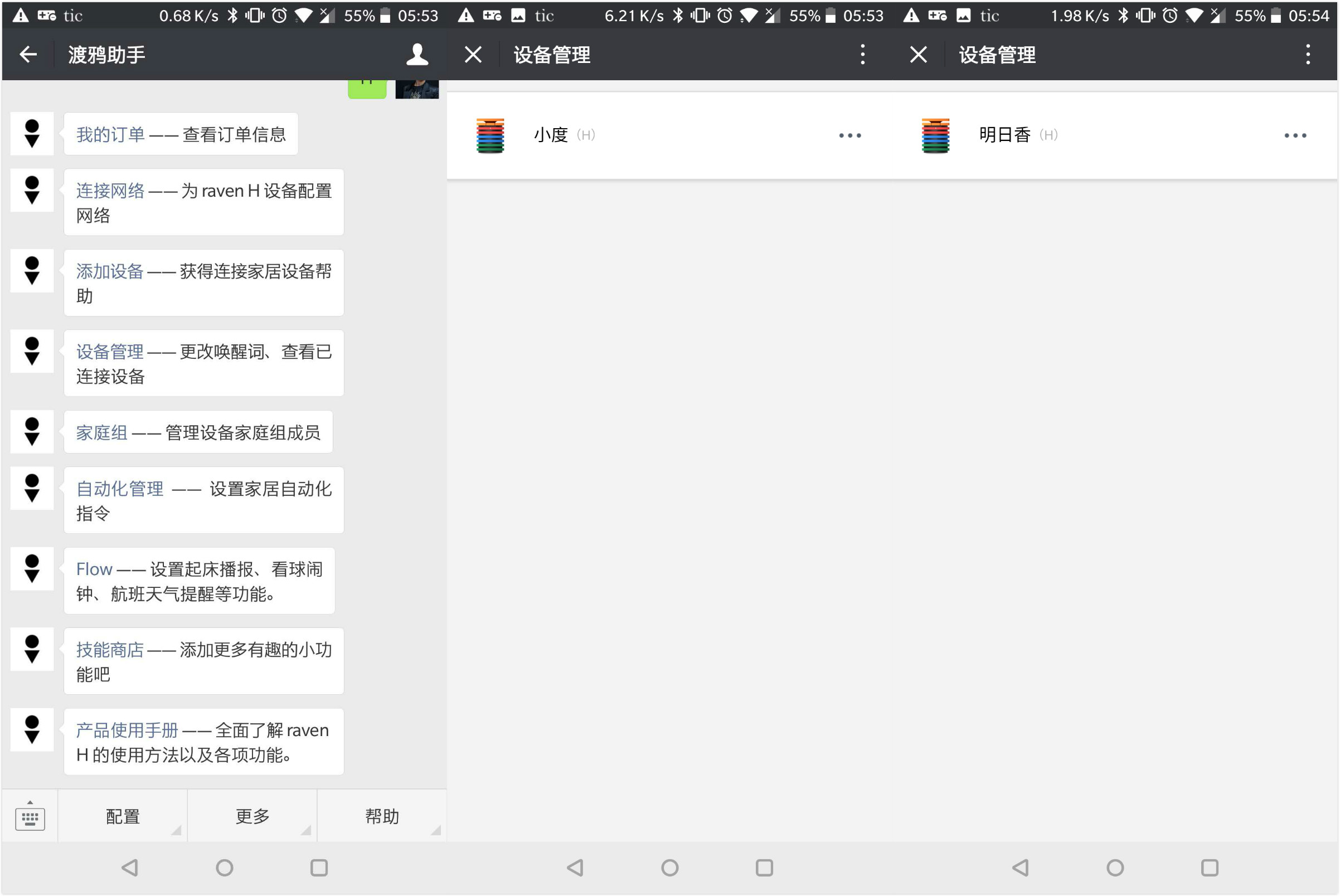Open overflow menu in middle 设备管理 header
This screenshot has height=896, width=1340.
click(x=863, y=55)
